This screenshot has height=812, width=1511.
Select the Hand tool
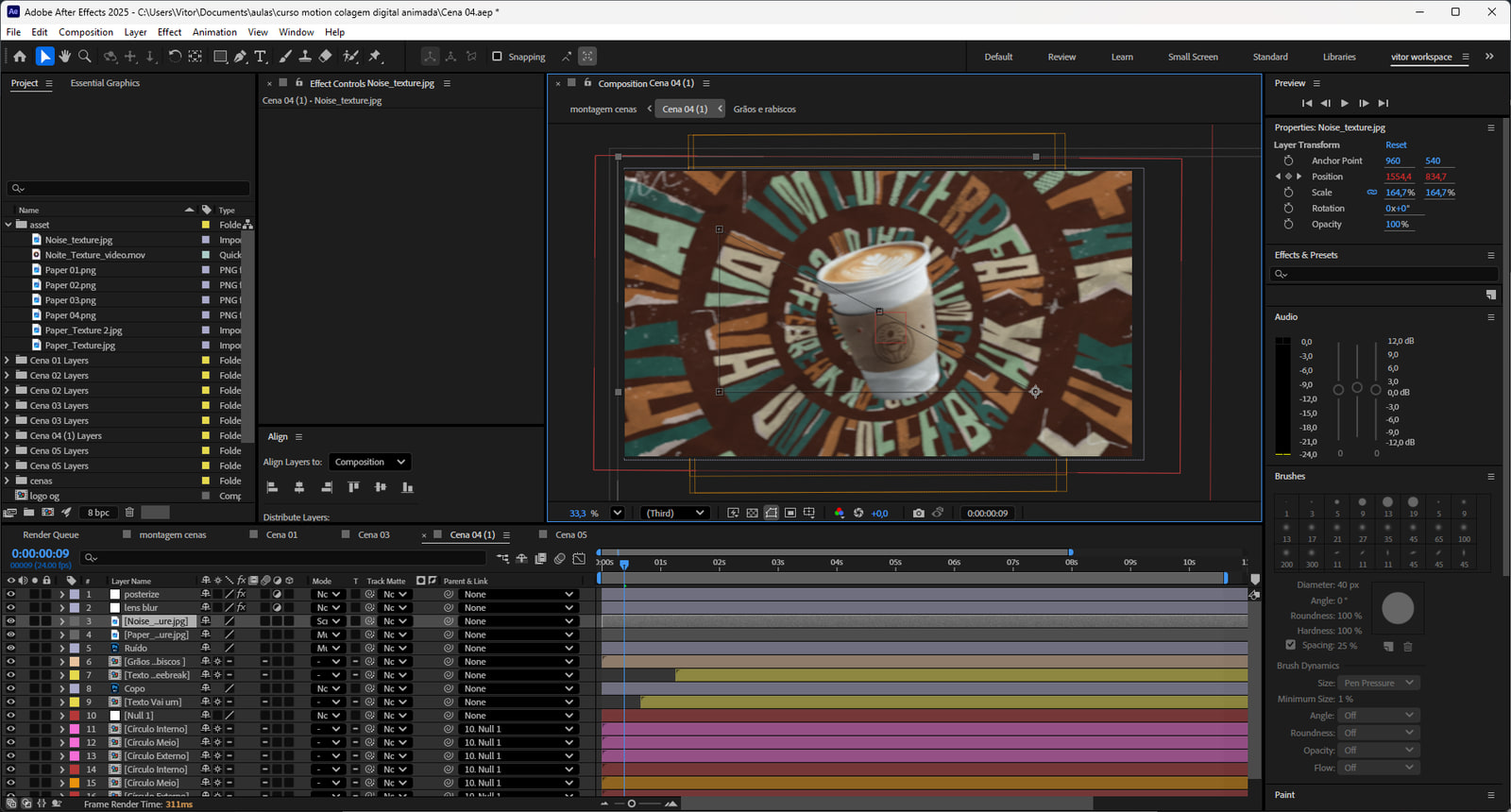click(x=65, y=57)
